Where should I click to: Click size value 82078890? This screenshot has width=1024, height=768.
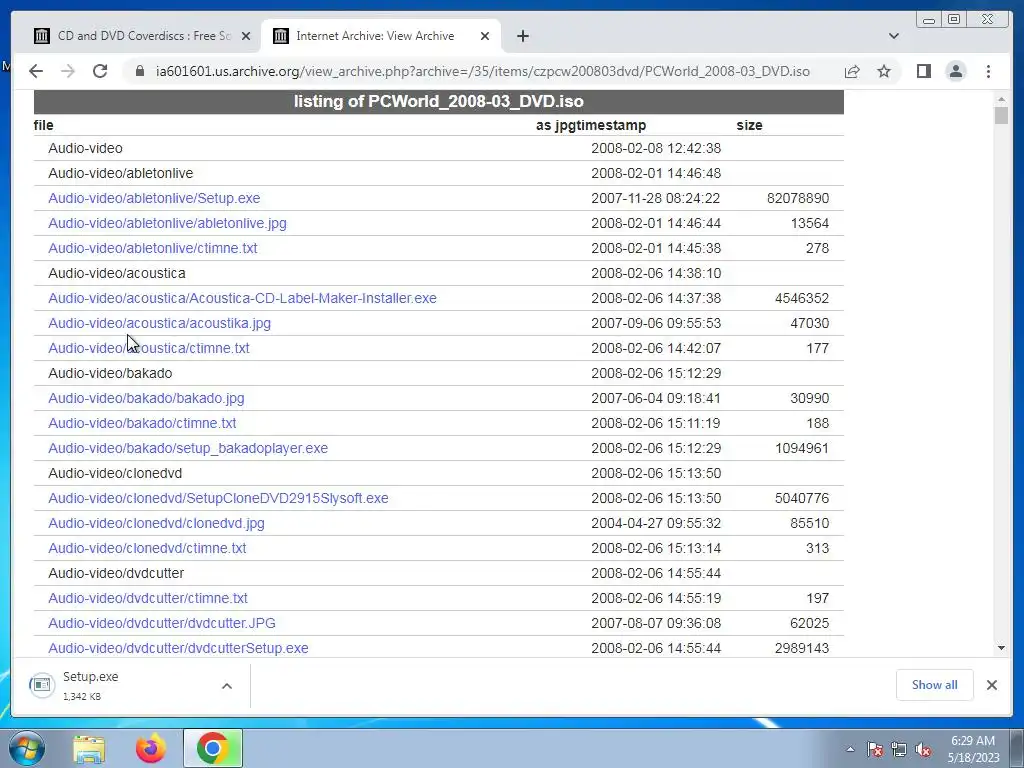[798, 198]
